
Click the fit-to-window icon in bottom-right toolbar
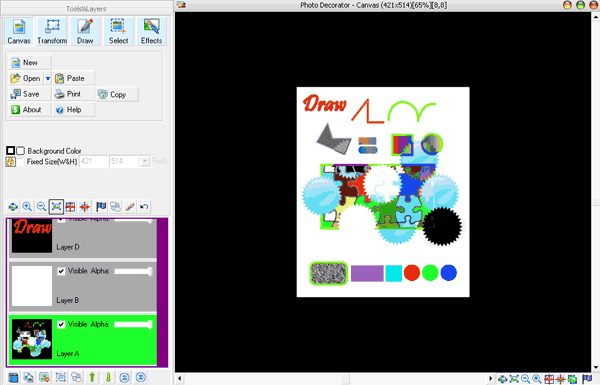[514, 379]
